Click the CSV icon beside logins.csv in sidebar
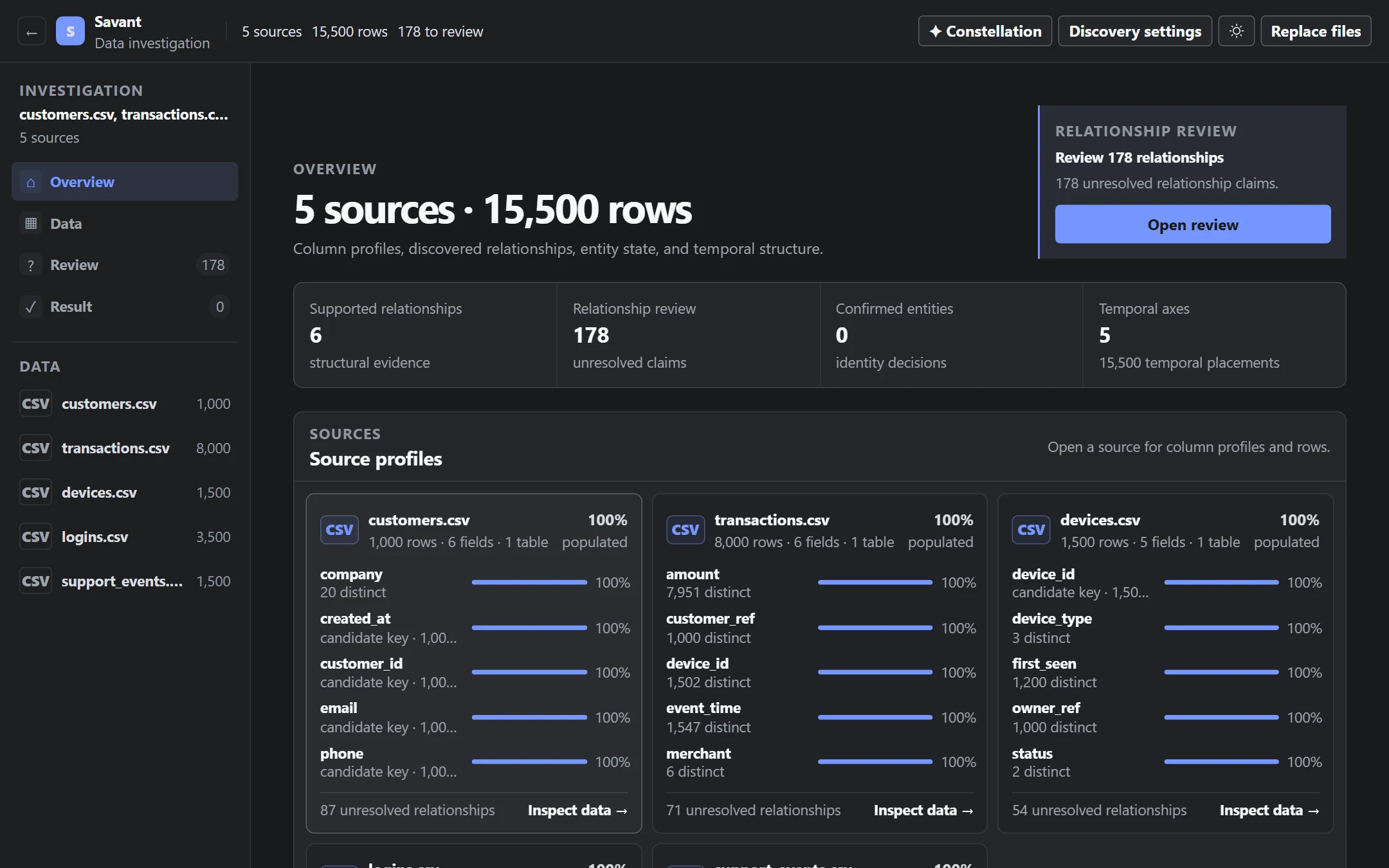This screenshot has height=868, width=1389. coord(35,537)
